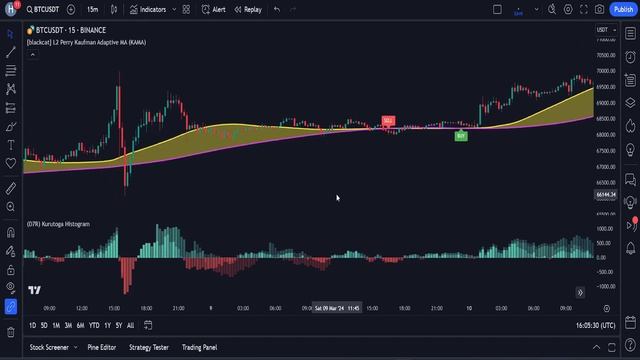Open the pattern drawing tools

(11, 89)
